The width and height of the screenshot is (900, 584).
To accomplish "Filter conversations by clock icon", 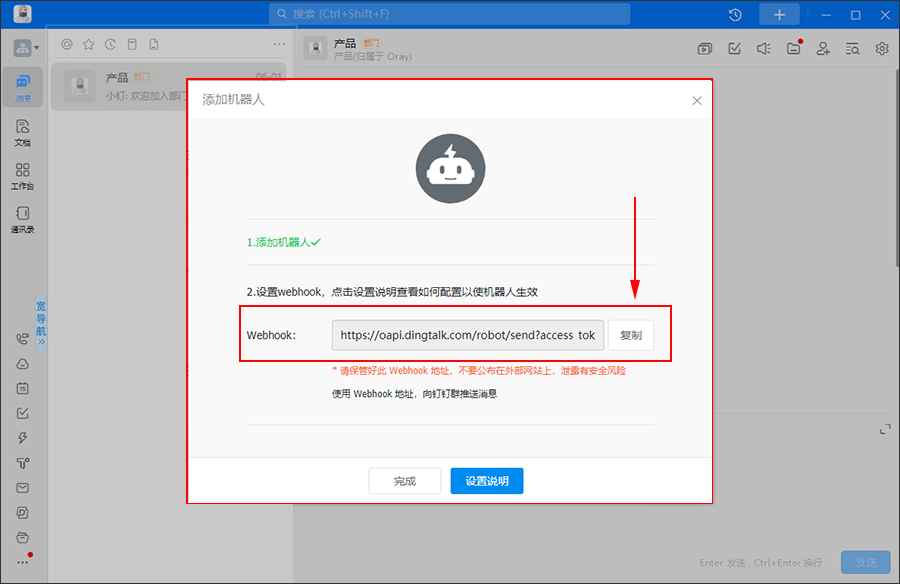I will click(x=110, y=44).
